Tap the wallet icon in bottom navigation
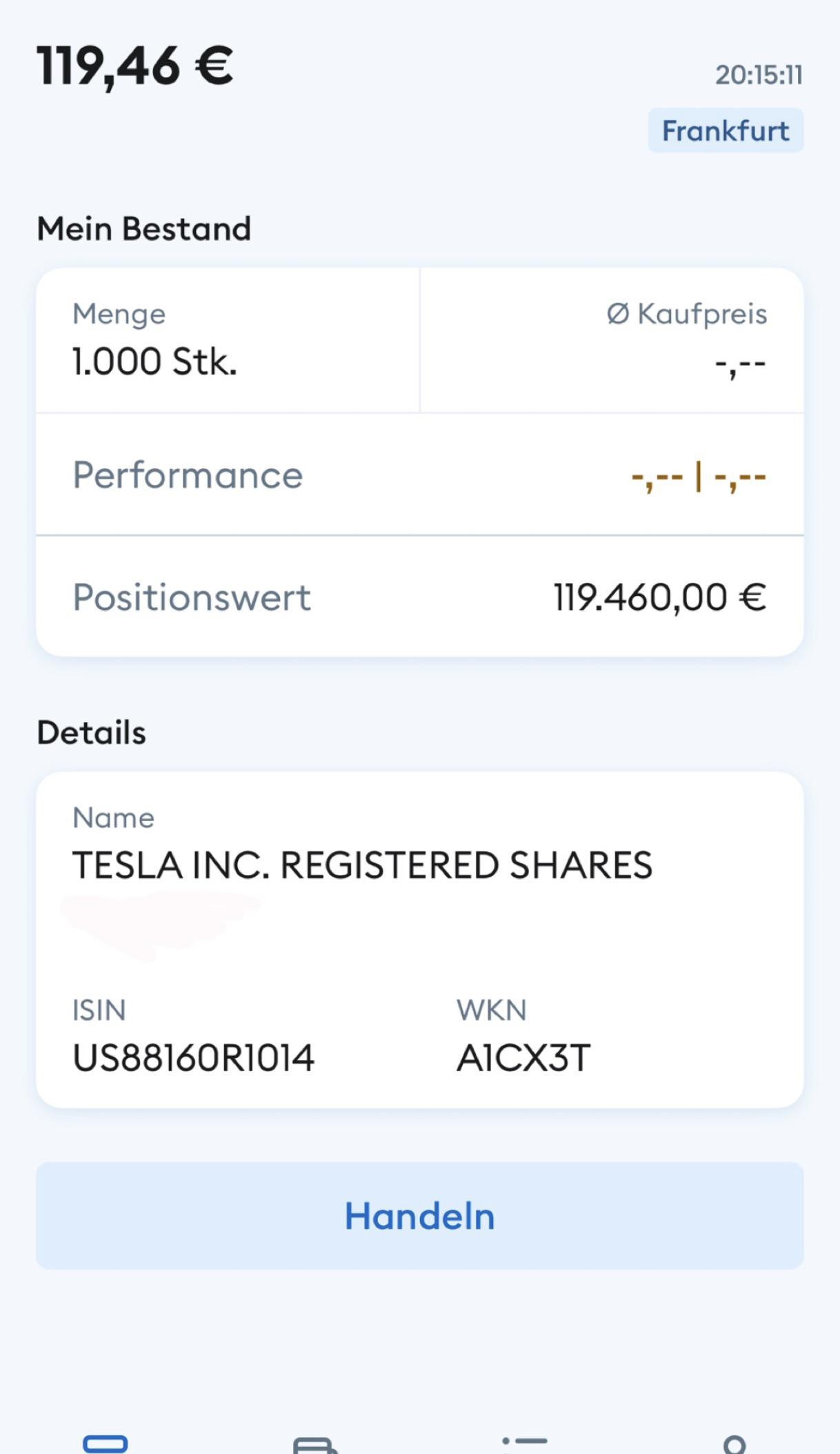The image size is (840, 1454). click(x=315, y=1444)
